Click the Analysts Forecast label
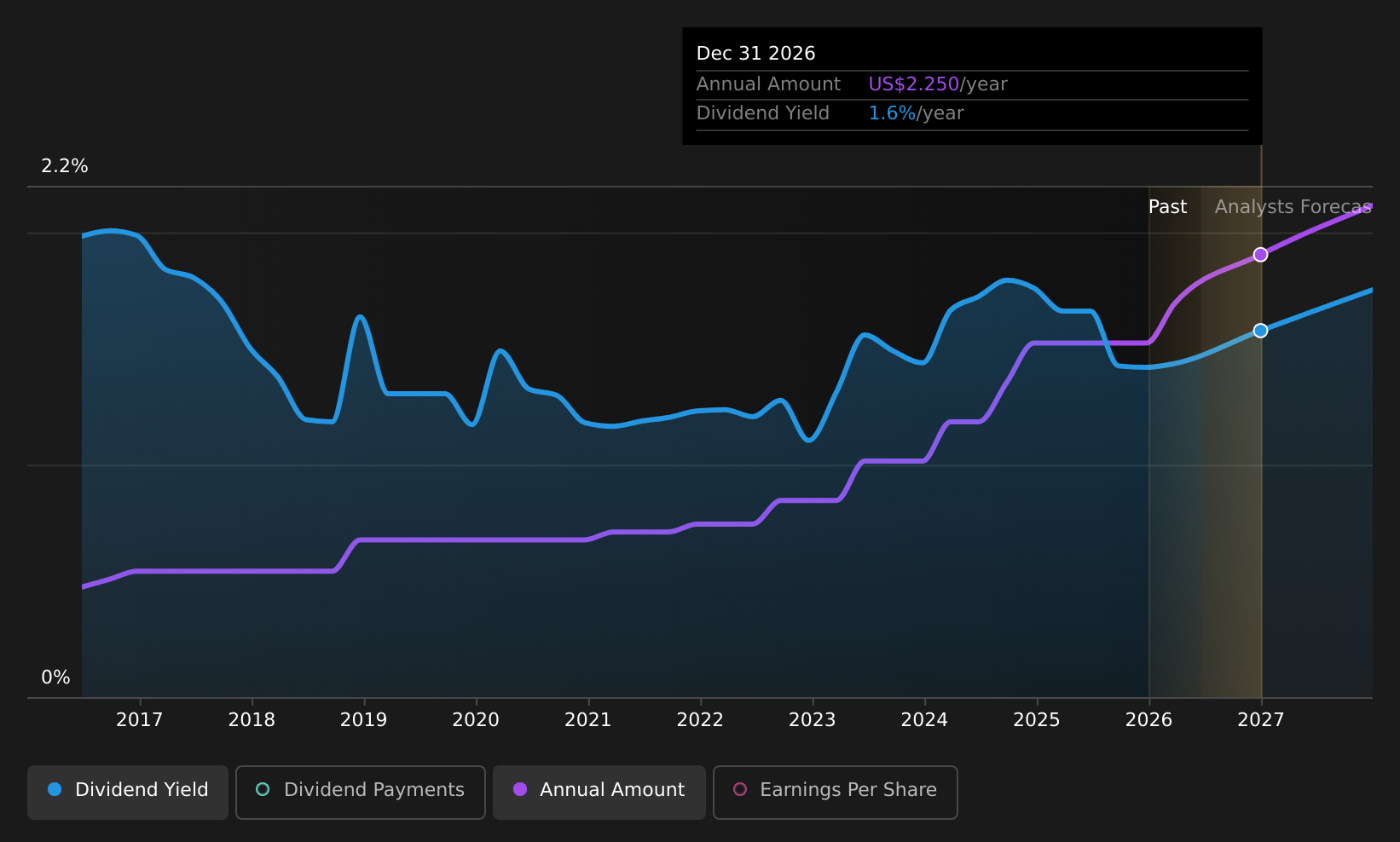Image resolution: width=1400 pixels, height=842 pixels. [x=1293, y=207]
